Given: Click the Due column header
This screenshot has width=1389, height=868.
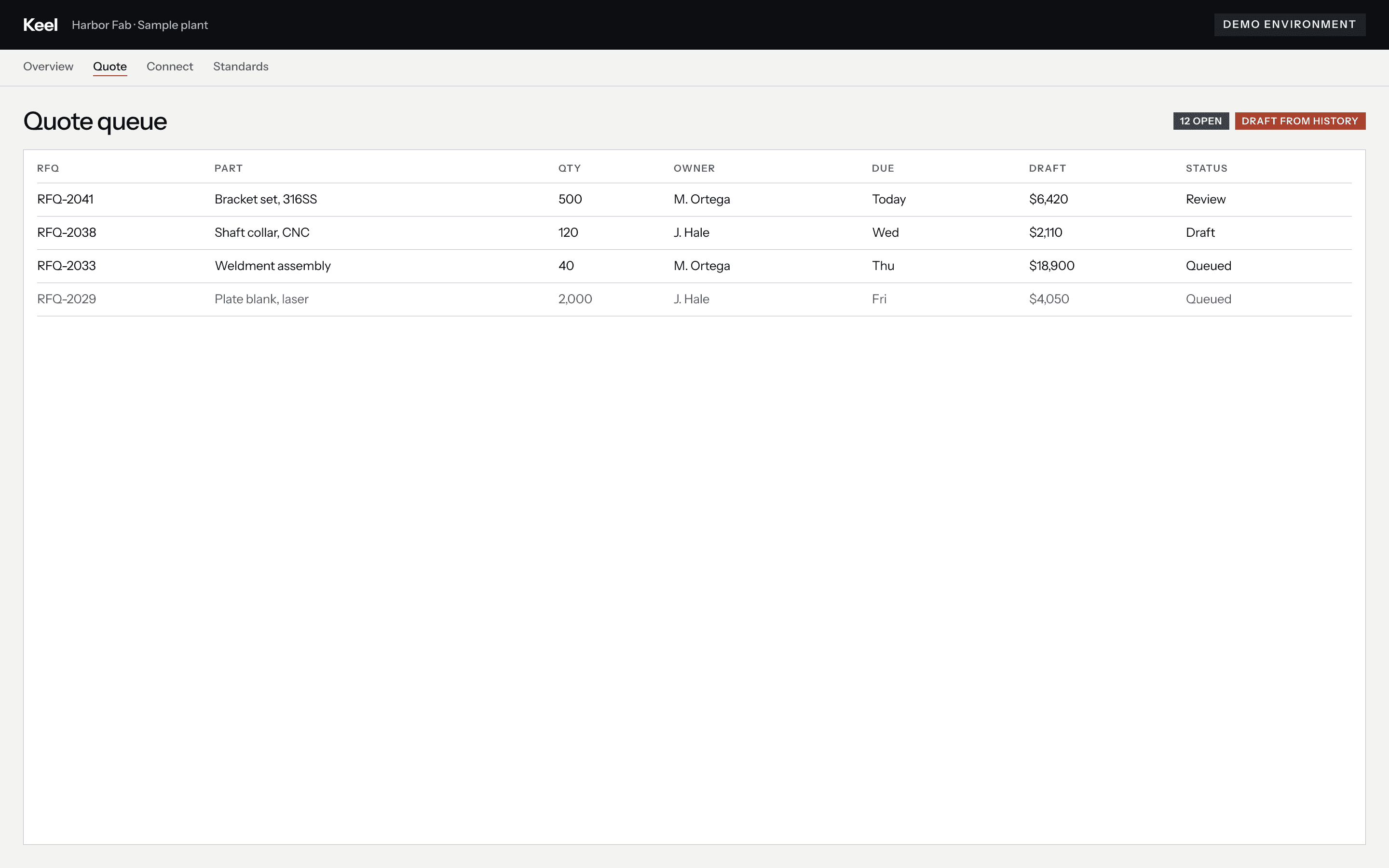Looking at the screenshot, I should (x=883, y=168).
